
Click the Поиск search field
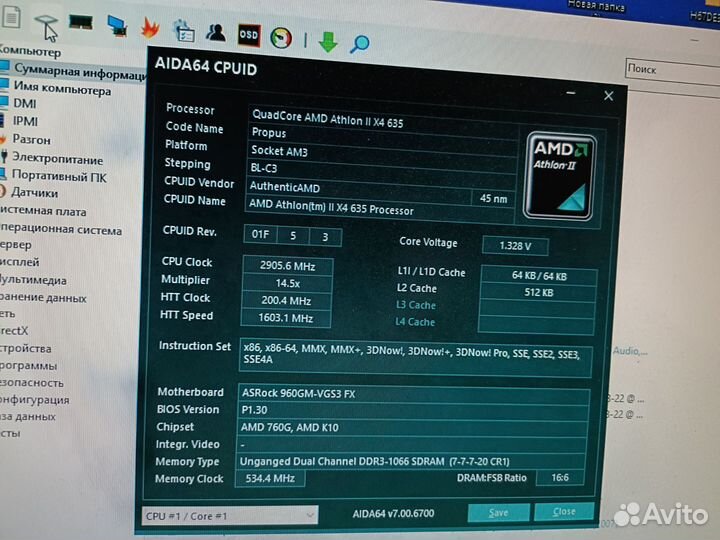click(x=673, y=72)
